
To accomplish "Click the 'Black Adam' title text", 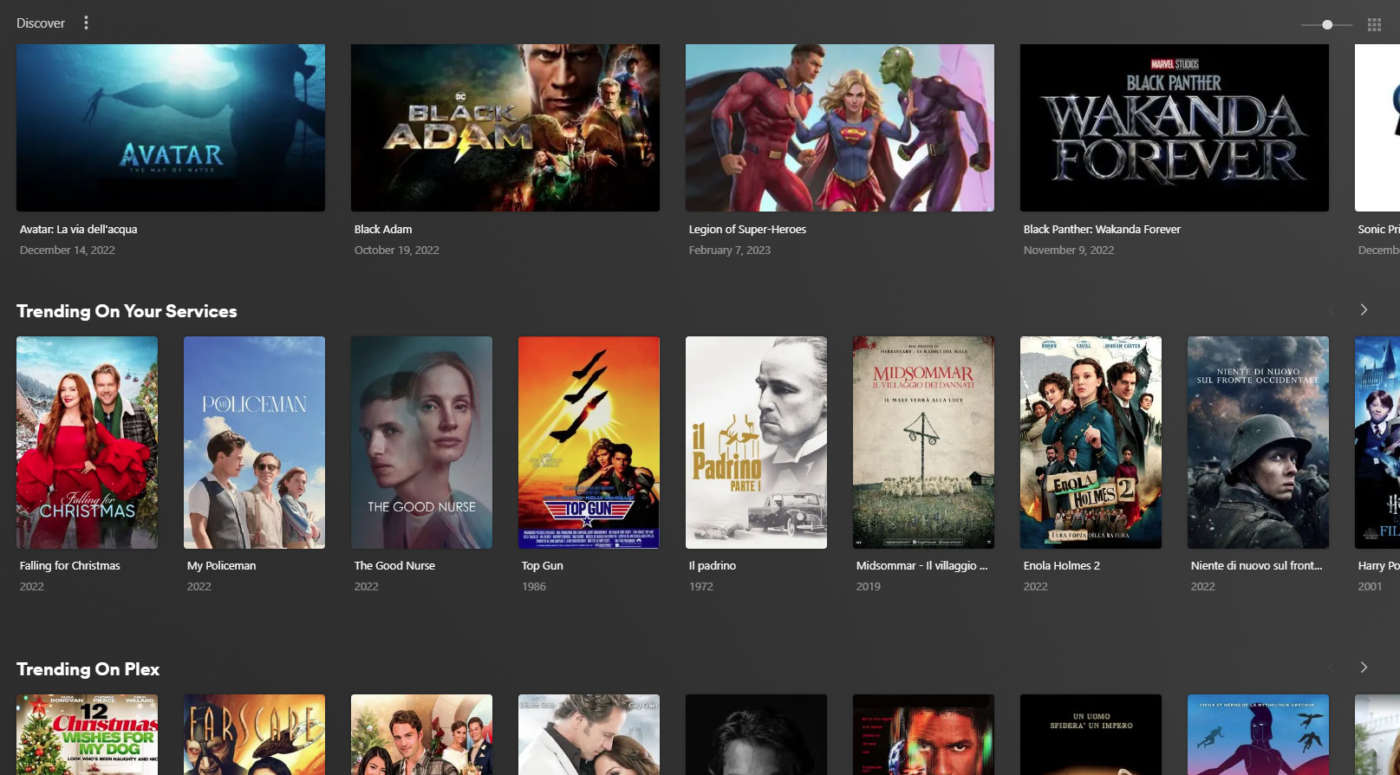I will click(x=383, y=229).
